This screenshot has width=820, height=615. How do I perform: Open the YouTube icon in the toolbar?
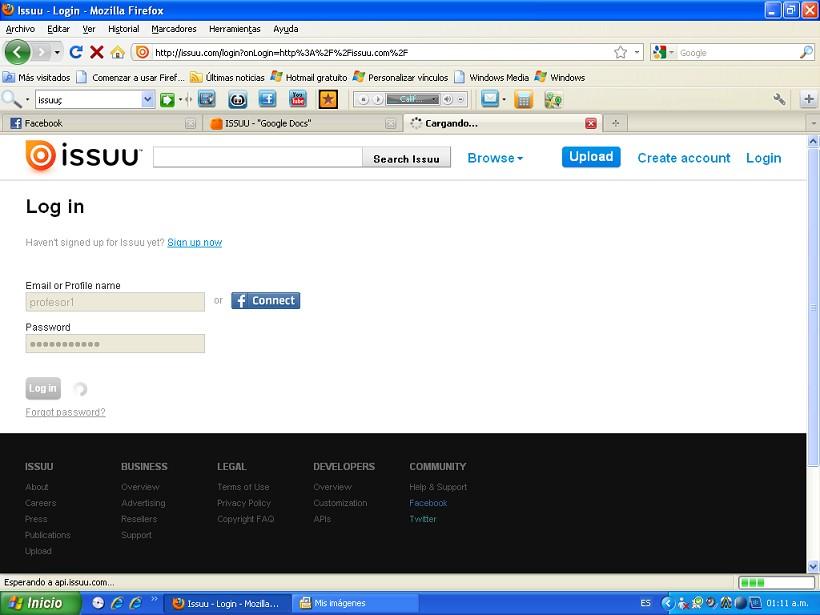coord(298,99)
